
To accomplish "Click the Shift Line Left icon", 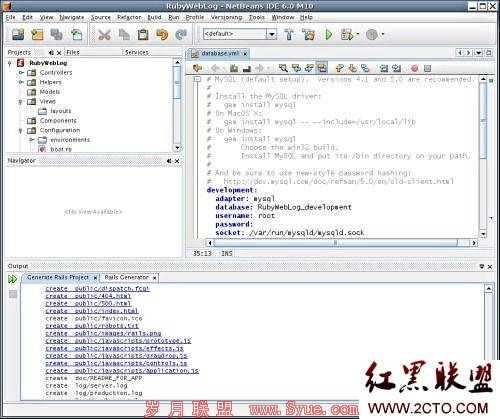I will (x=384, y=68).
